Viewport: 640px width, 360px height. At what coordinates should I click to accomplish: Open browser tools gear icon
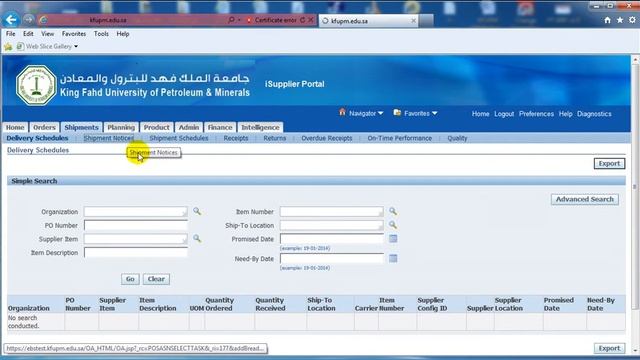click(x=632, y=20)
